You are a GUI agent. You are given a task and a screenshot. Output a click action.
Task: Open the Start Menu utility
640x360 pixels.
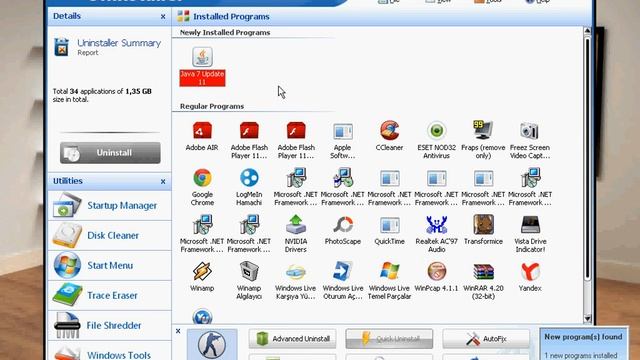tap(109, 265)
